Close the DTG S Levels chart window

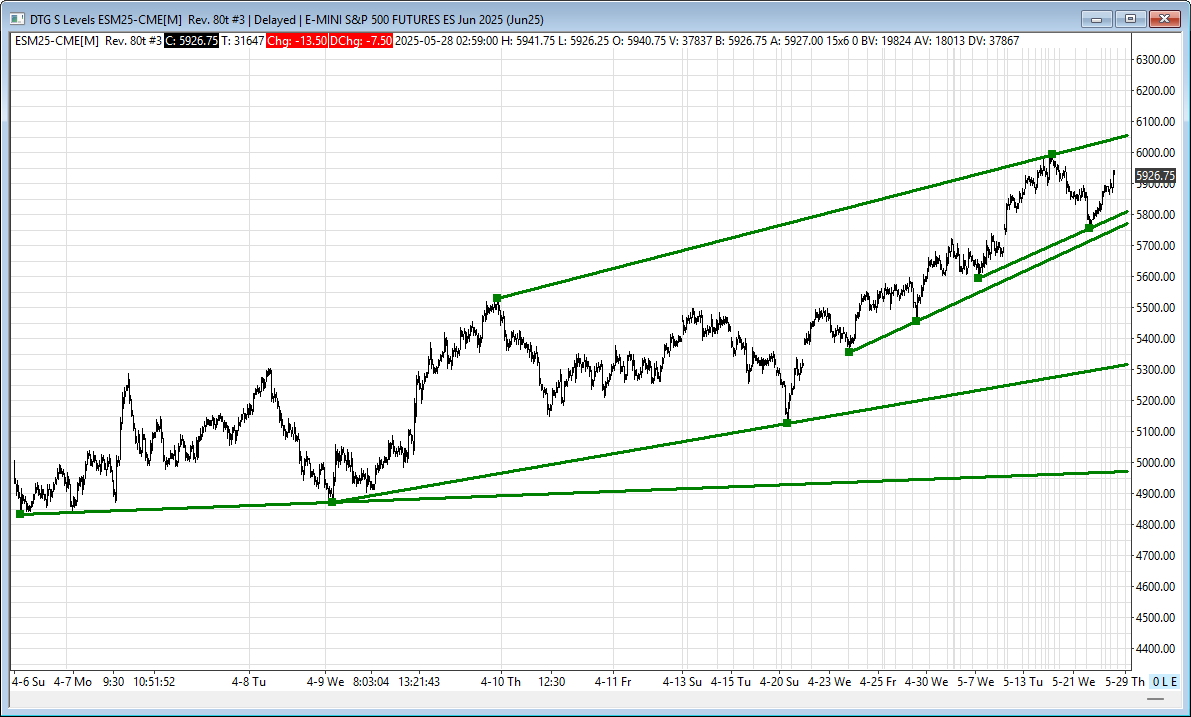1164,18
